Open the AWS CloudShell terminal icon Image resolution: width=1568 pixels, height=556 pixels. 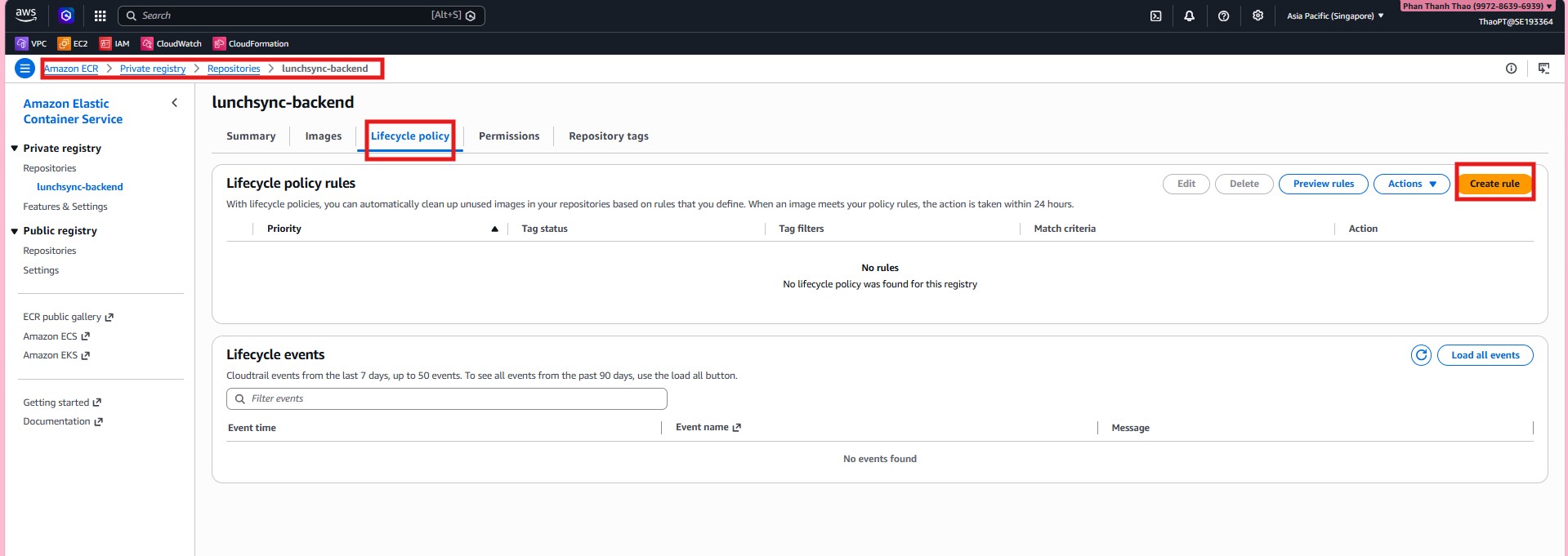tap(1155, 16)
